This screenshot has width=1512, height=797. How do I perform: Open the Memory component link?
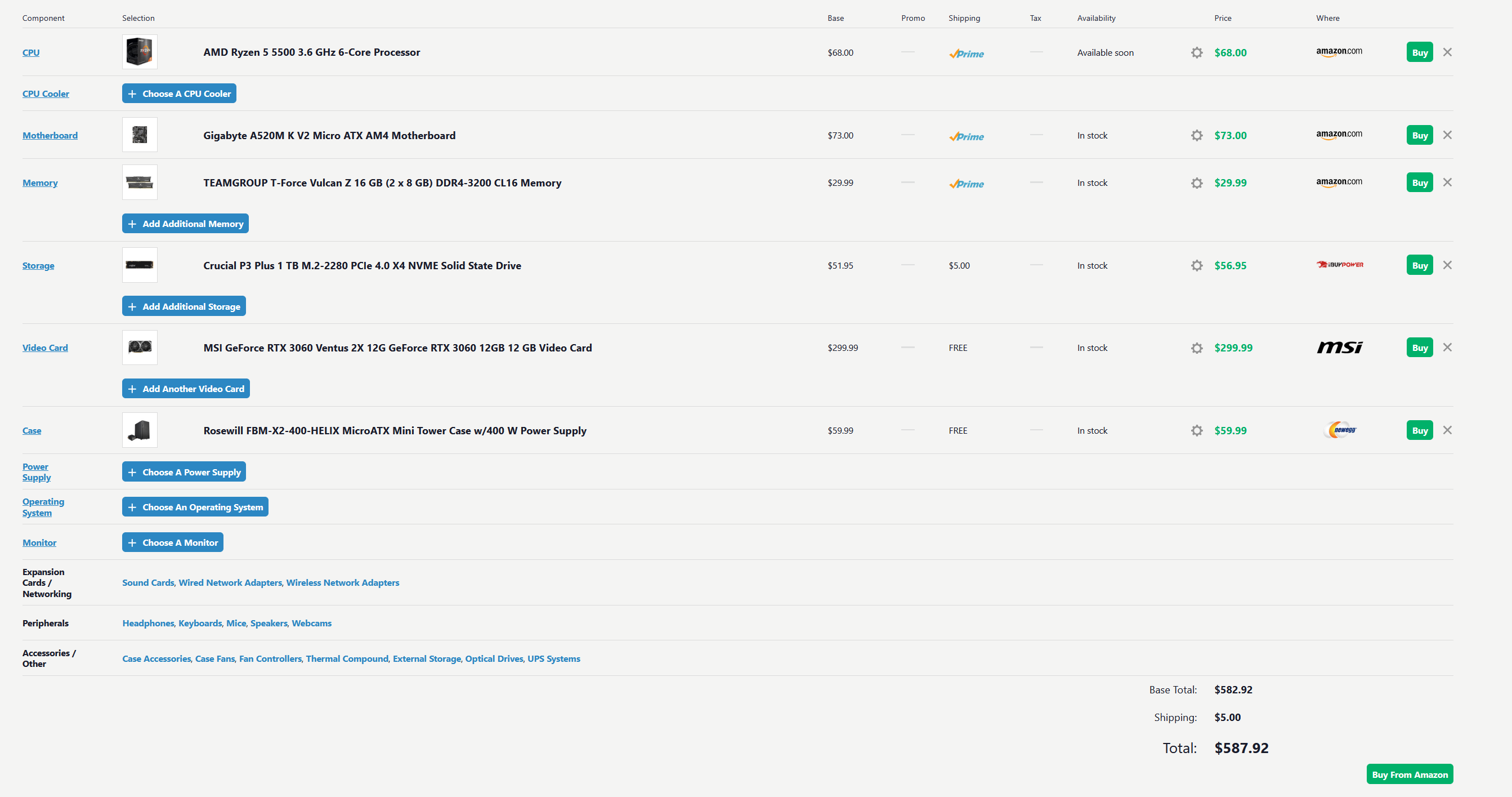[40, 182]
